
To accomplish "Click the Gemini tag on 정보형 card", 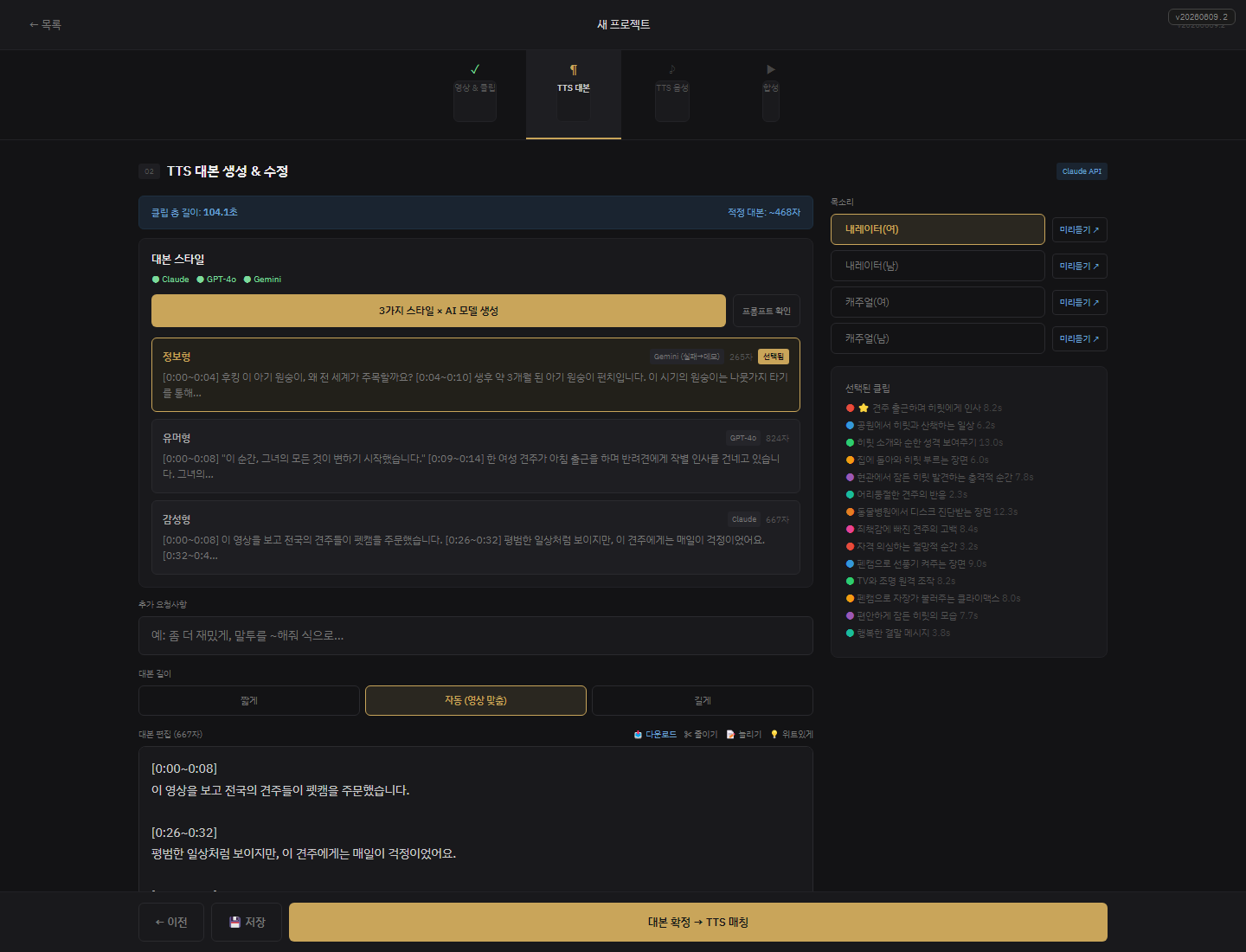I will click(x=687, y=357).
